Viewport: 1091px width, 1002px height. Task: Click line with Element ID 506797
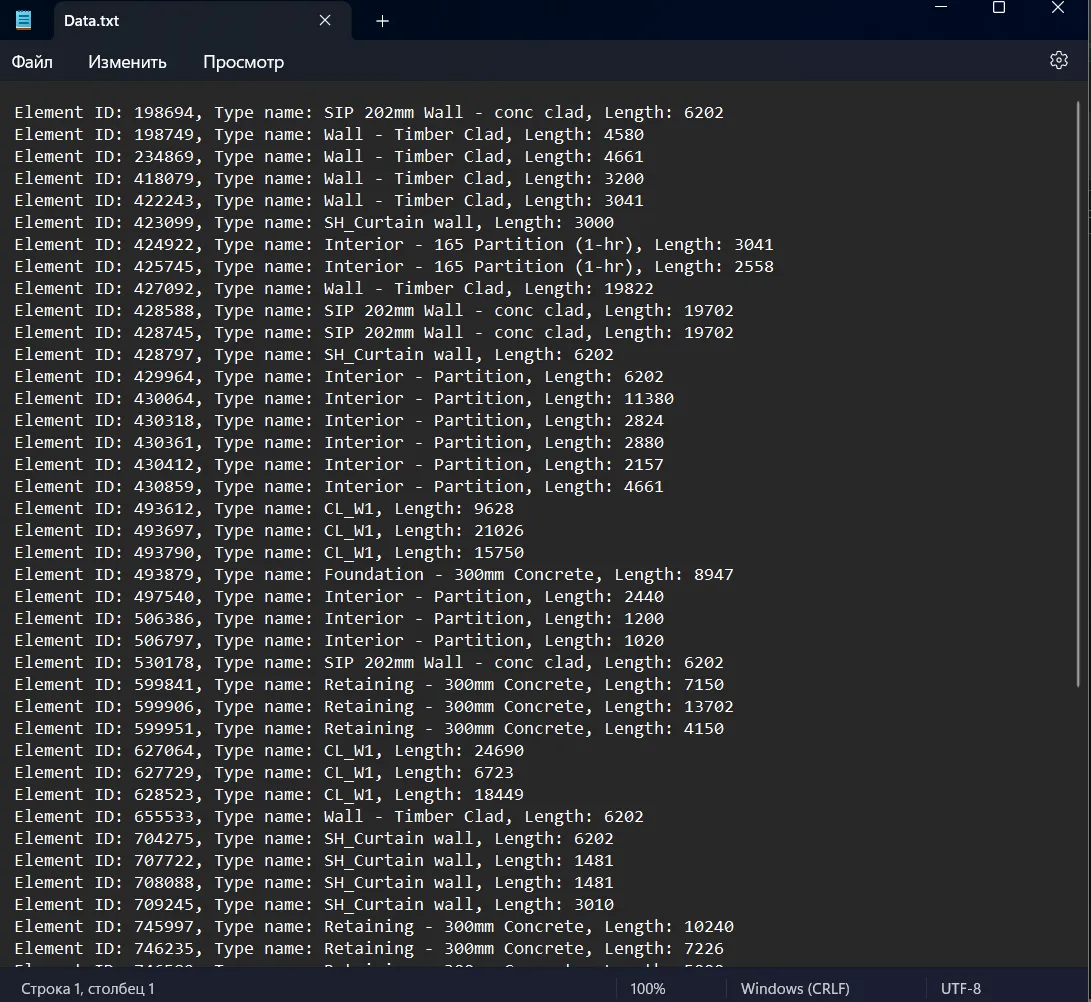tap(339, 641)
